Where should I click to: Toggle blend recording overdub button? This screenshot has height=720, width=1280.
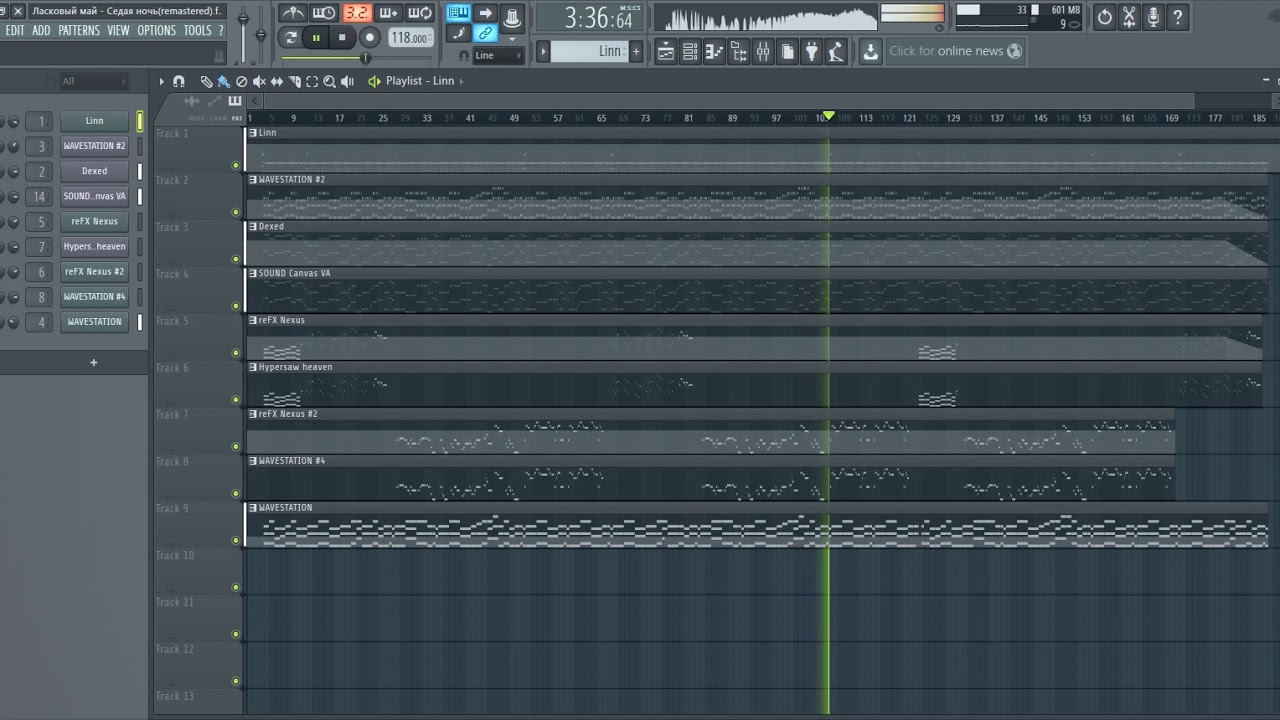click(x=388, y=13)
